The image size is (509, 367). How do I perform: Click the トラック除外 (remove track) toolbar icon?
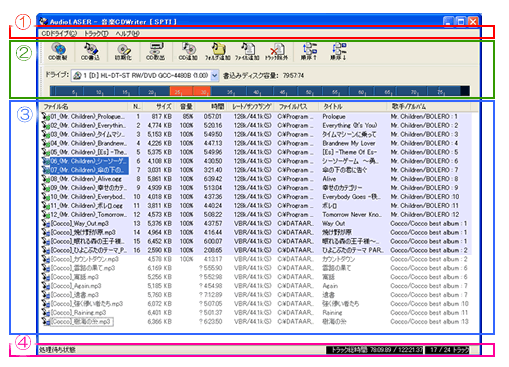pos(276,52)
